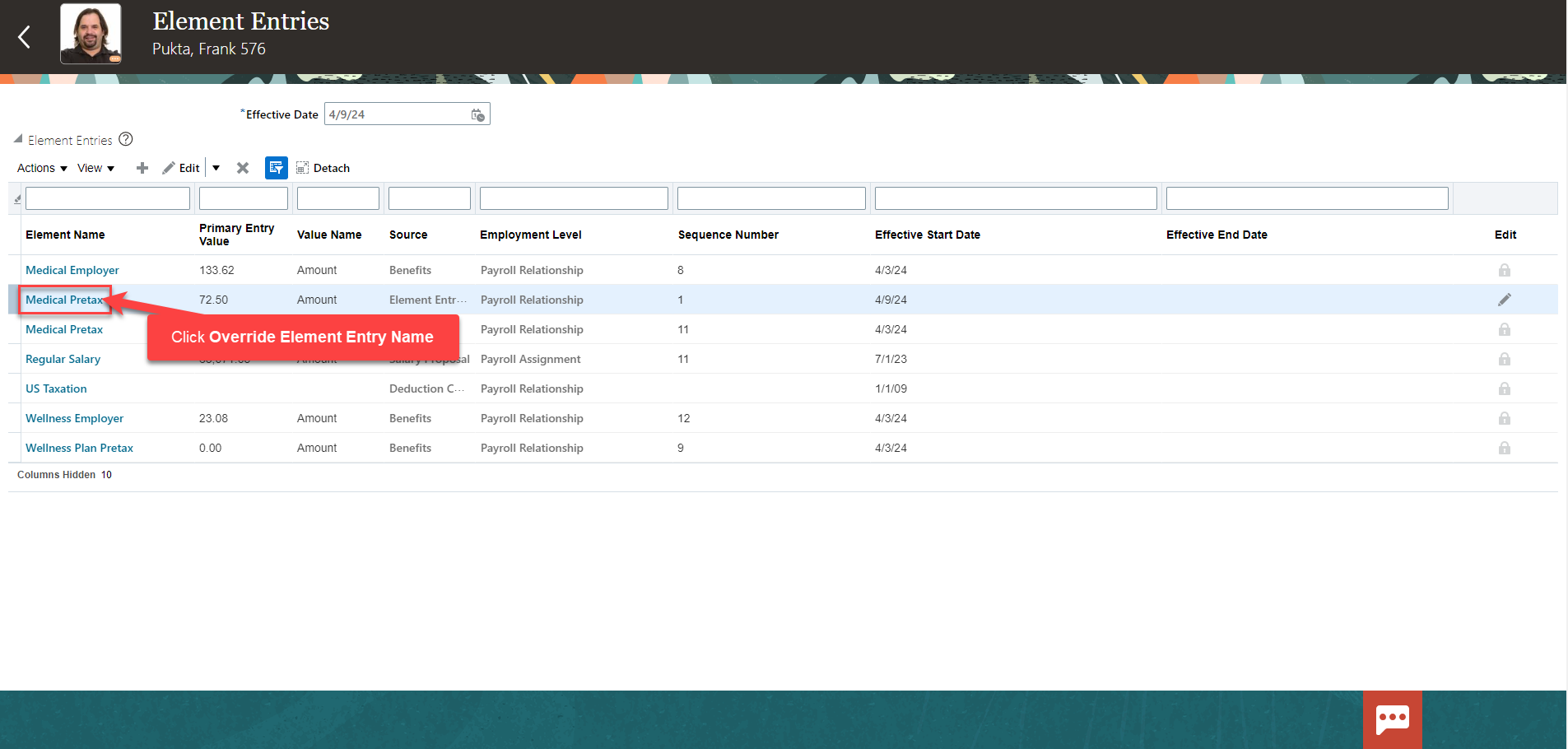Select the Payroll Assignment employment level cell

click(531, 359)
